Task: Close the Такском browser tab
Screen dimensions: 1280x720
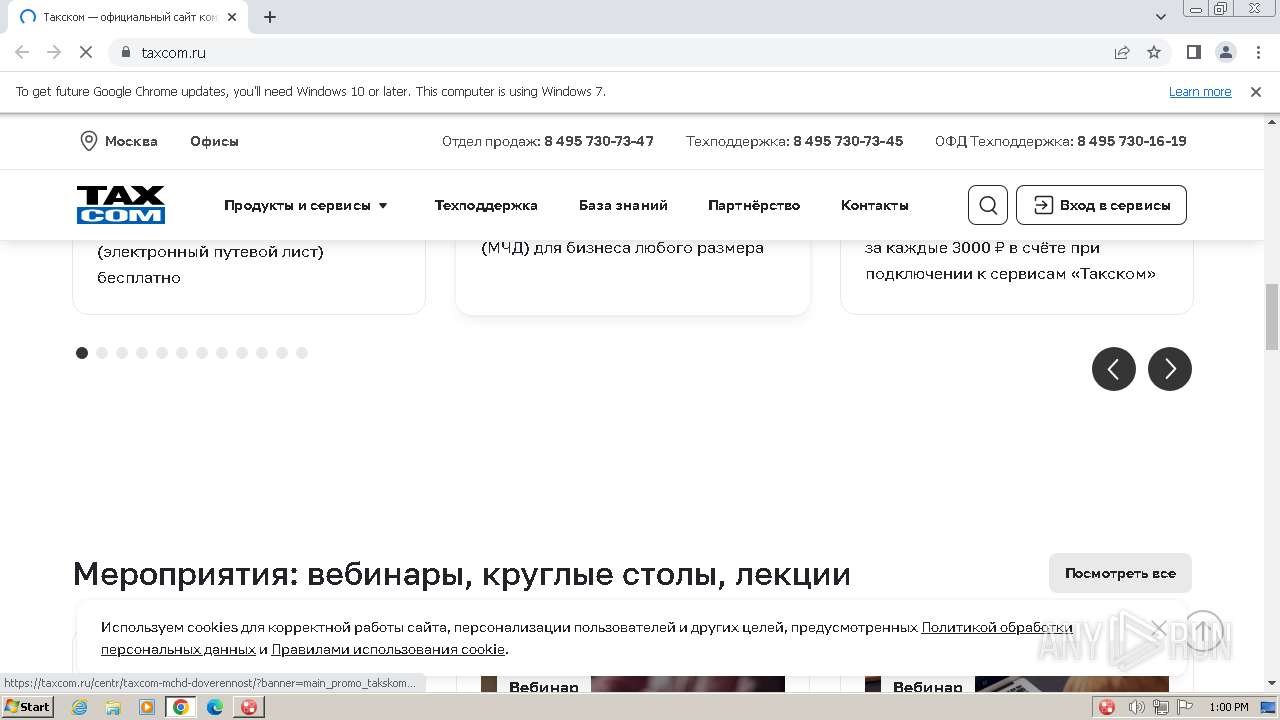Action: click(232, 17)
